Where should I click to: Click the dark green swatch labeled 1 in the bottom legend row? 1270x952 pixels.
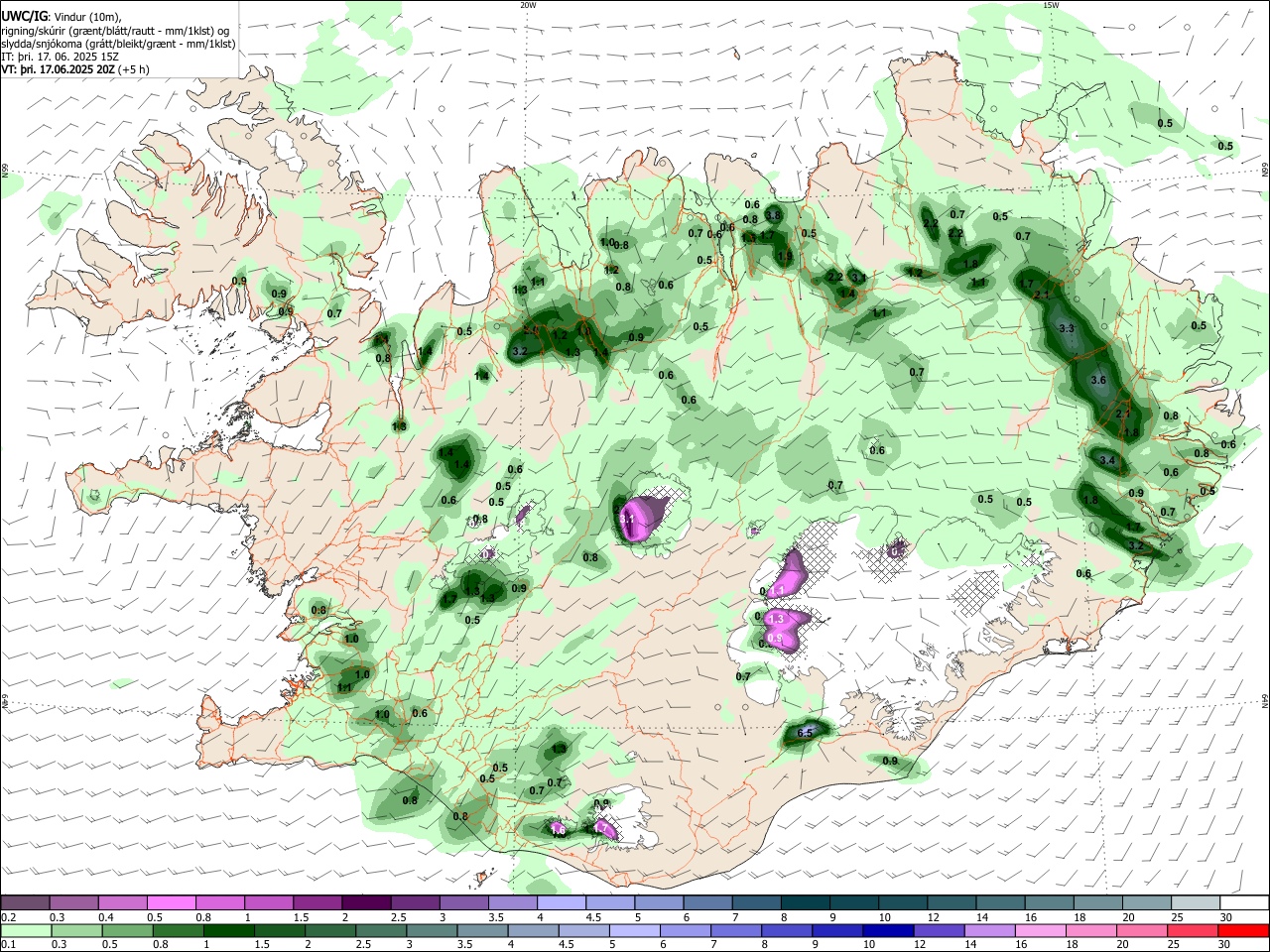[229, 930]
